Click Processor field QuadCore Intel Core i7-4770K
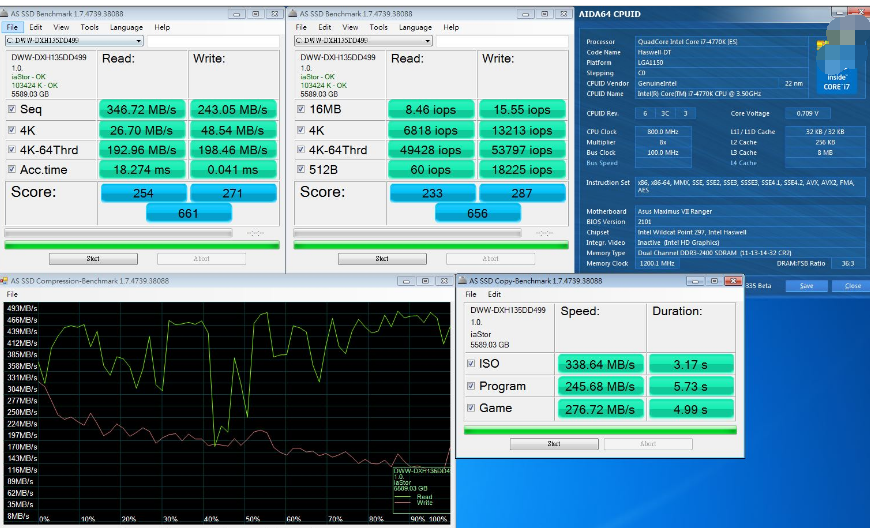Screen dimensions: 870x528 coord(721,42)
